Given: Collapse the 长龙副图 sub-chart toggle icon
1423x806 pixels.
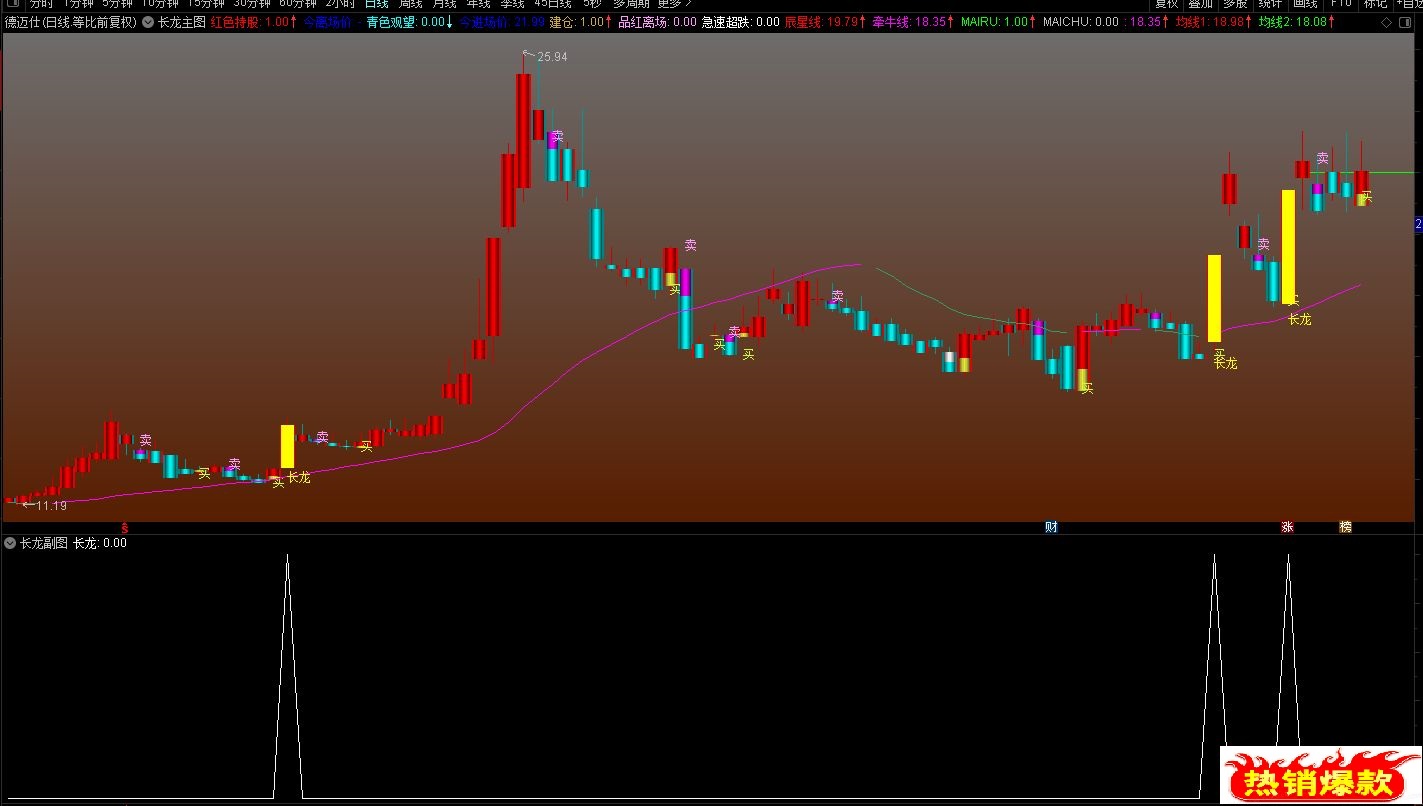Looking at the screenshot, I should [10, 543].
